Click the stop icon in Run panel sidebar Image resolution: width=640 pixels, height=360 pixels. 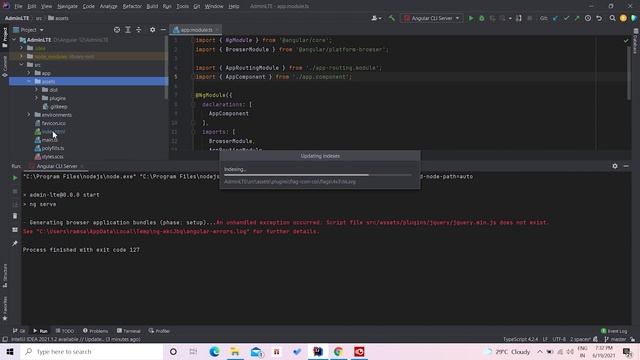pyautogui.click(x=15, y=191)
